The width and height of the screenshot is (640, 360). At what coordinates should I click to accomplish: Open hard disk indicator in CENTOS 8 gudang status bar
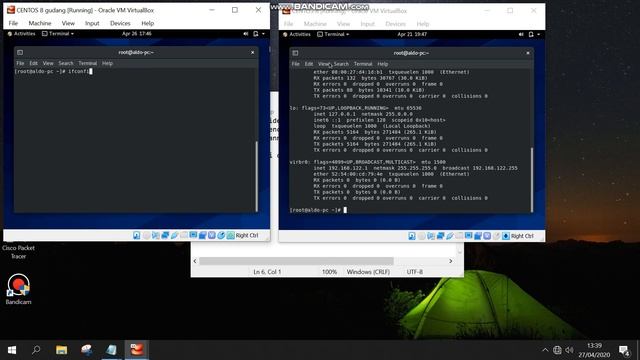[136, 236]
